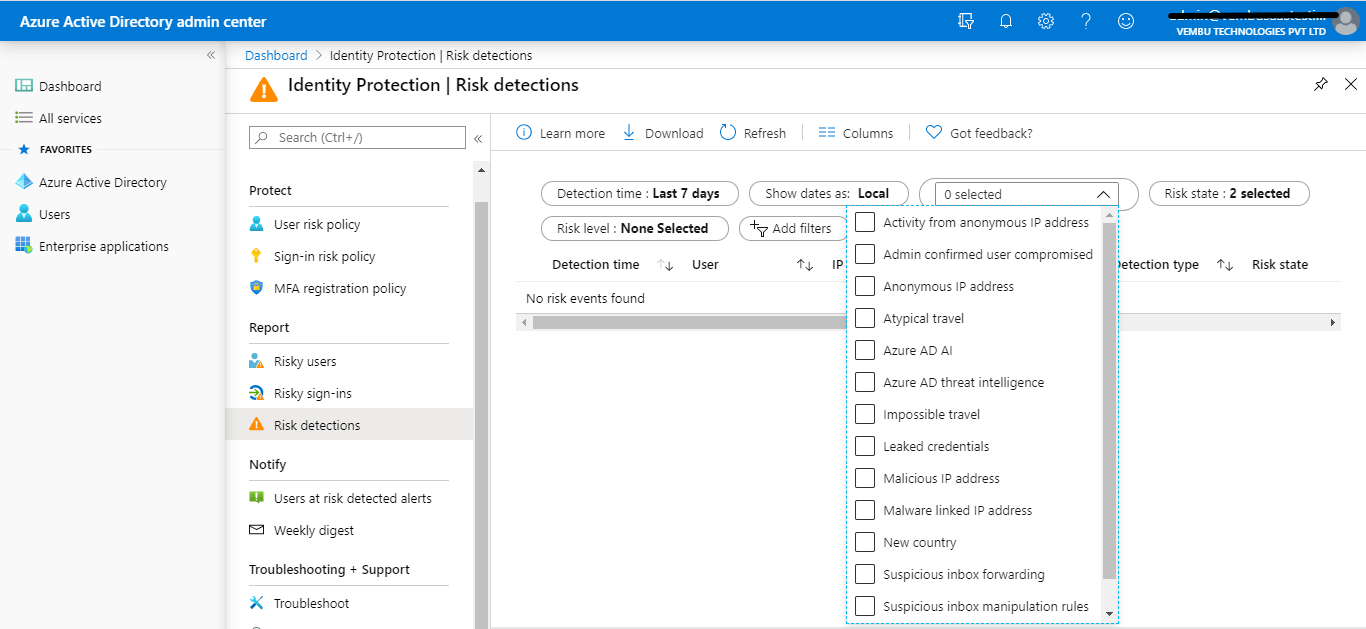Screen dimensions: 1366x629
Task: Select the Azure AD AI checkbox
Action: click(x=865, y=350)
